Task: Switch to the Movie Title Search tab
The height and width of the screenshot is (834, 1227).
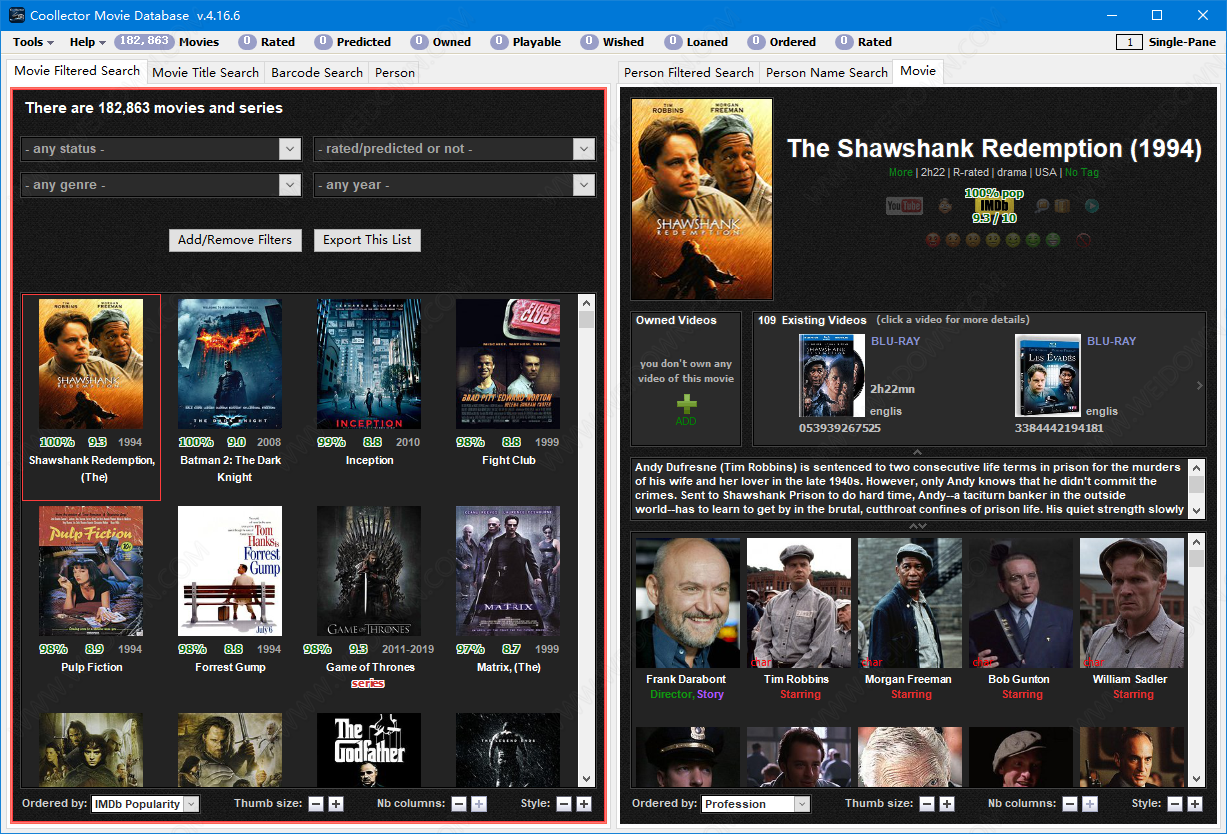Action: [x=206, y=72]
